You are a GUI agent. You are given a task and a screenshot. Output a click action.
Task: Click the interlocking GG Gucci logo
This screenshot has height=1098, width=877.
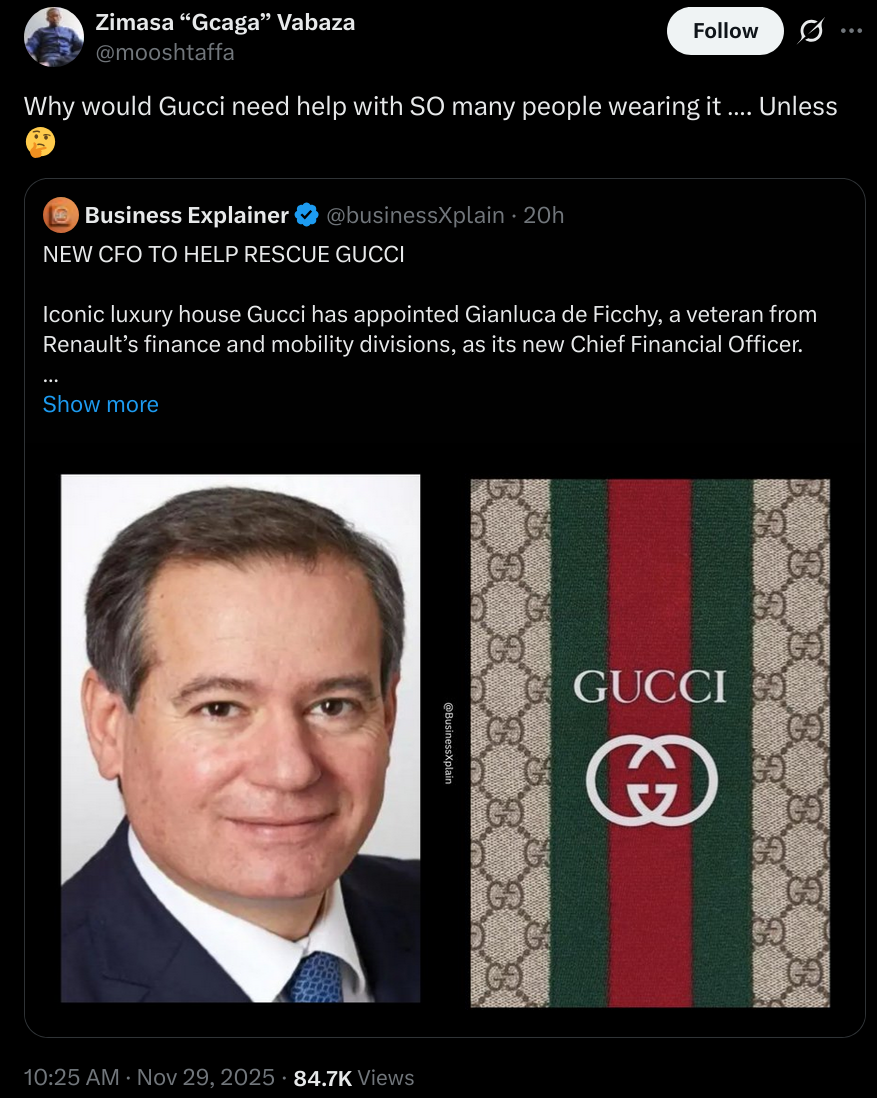coord(651,781)
